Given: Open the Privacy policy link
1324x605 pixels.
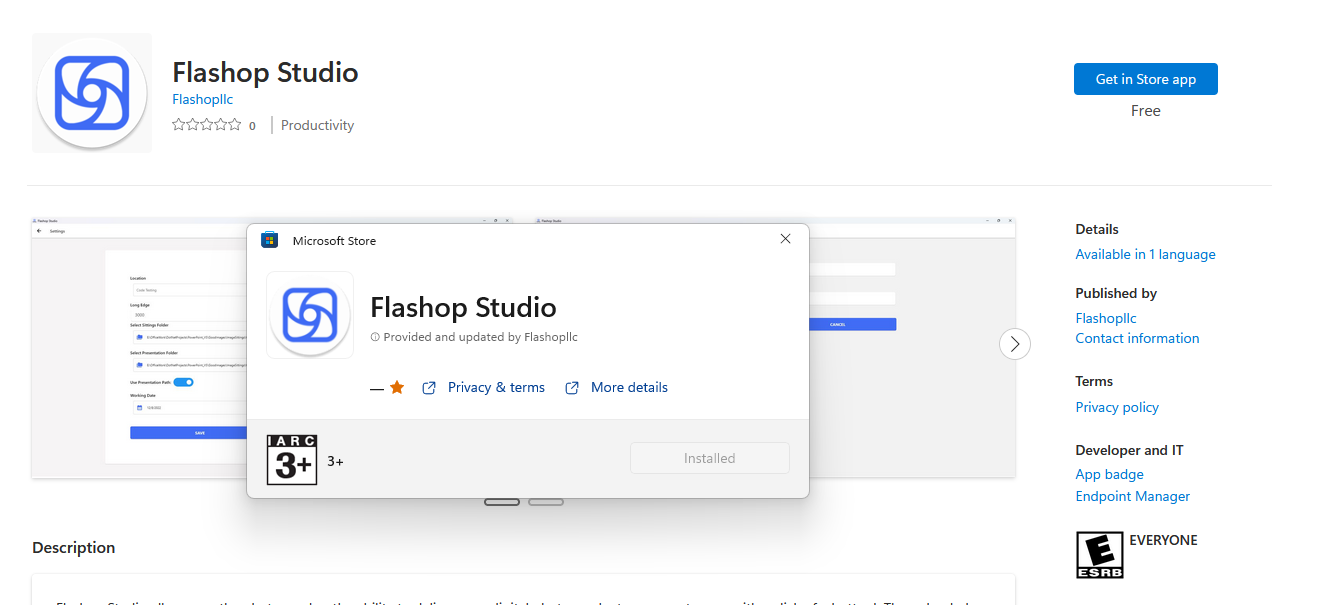Looking at the screenshot, I should [x=1117, y=407].
